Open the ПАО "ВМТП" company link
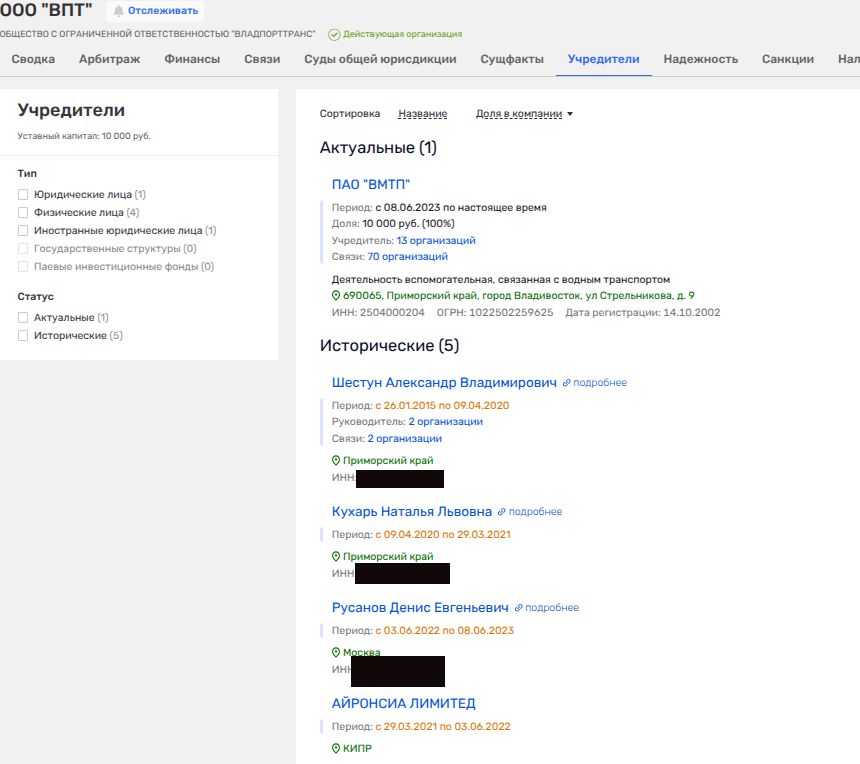This screenshot has width=860, height=764. pos(371,184)
